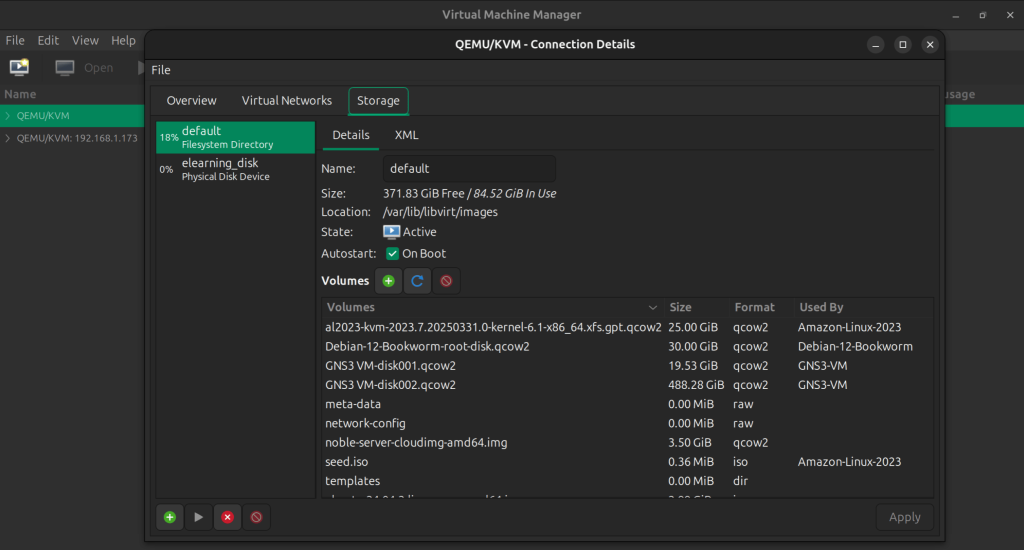Viewport: 1024px width, 550px height.
Task: Delete the selected storage pool
Action: pyautogui.click(x=256, y=517)
